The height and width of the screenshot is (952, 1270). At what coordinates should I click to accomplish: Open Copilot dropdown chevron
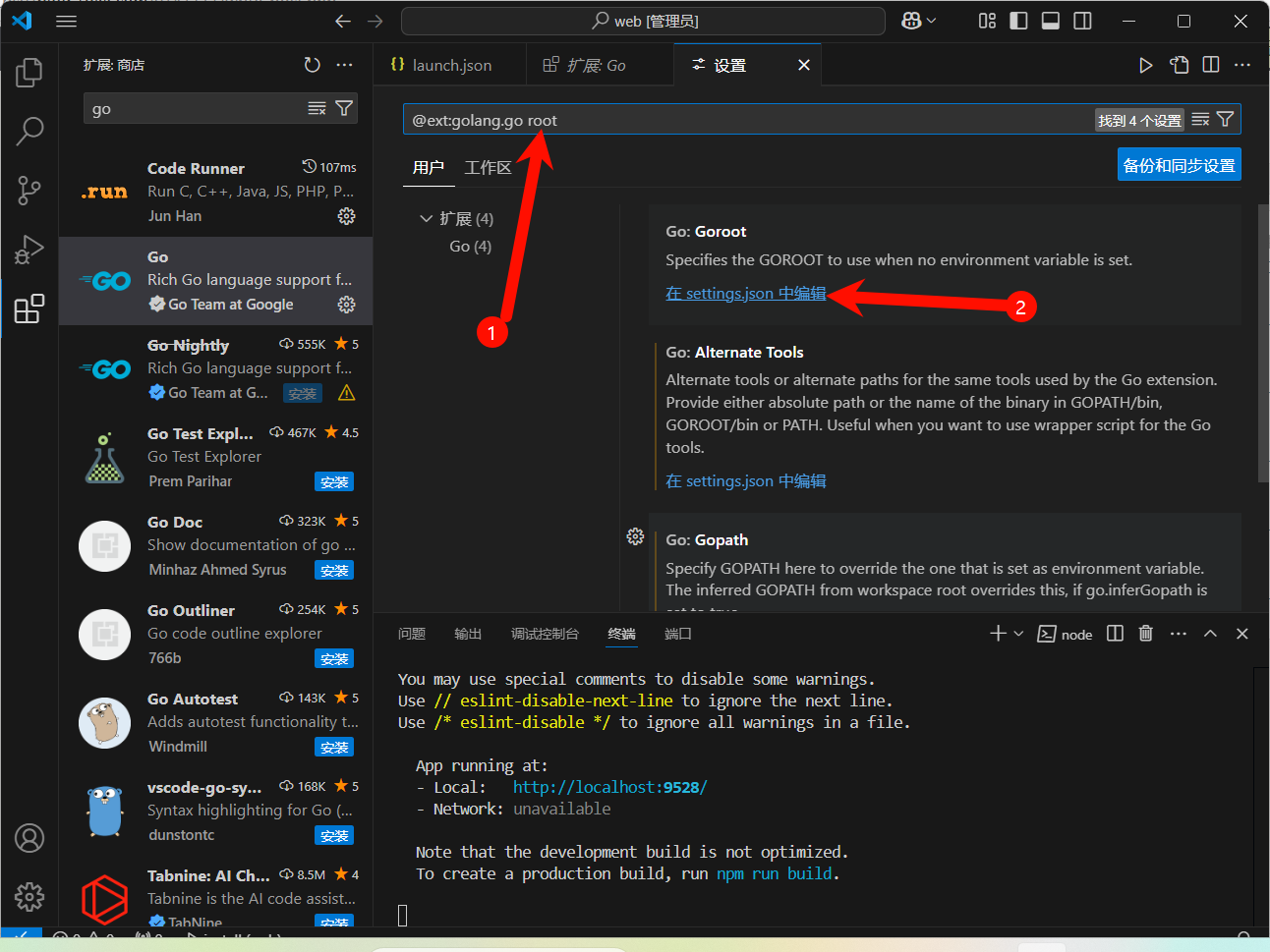click(931, 21)
